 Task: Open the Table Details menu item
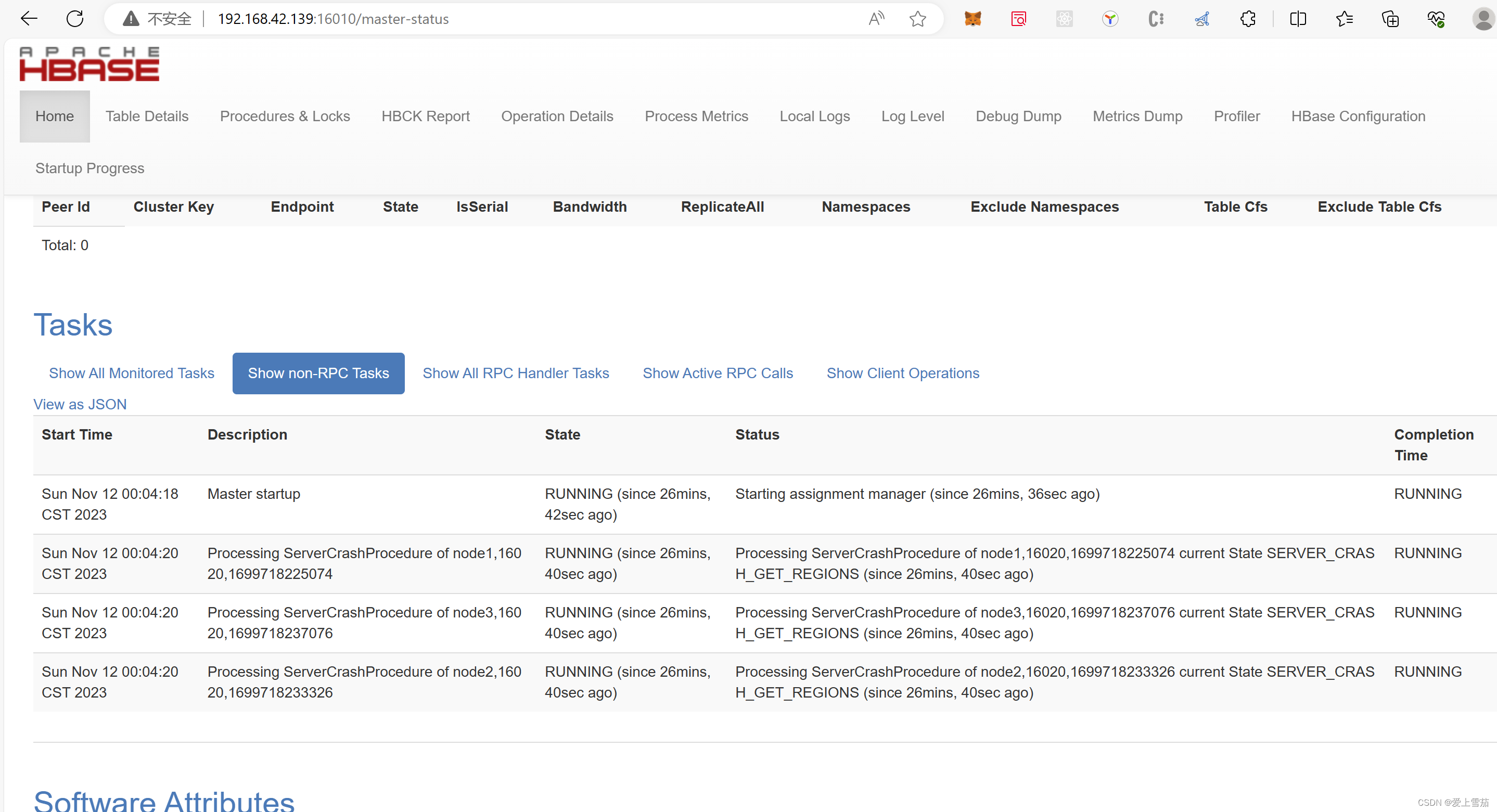click(x=147, y=116)
